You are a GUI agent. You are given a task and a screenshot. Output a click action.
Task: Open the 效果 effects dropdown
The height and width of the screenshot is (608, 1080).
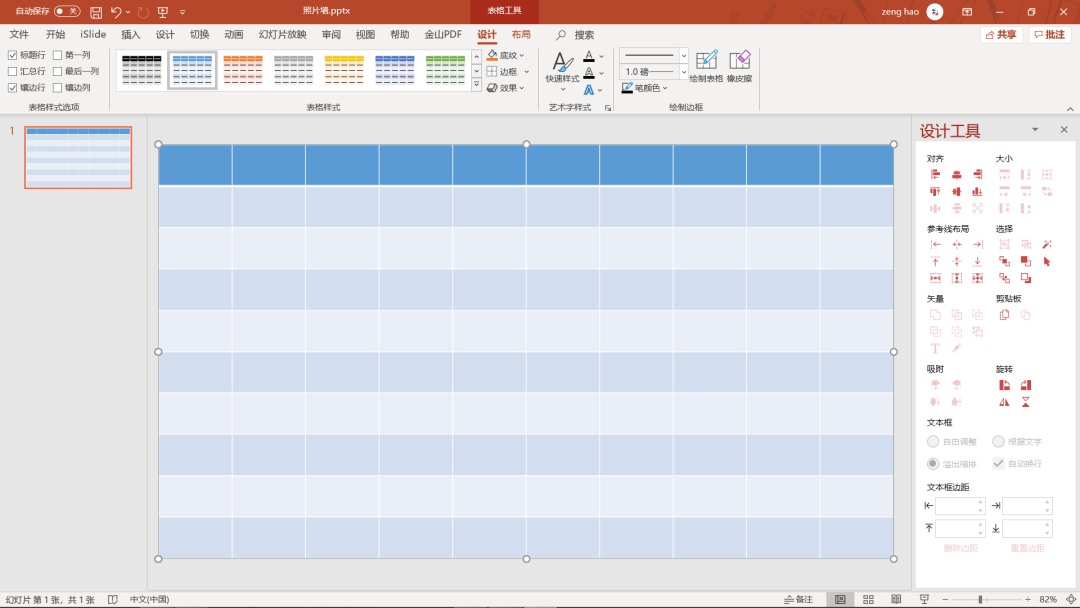[506, 87]
